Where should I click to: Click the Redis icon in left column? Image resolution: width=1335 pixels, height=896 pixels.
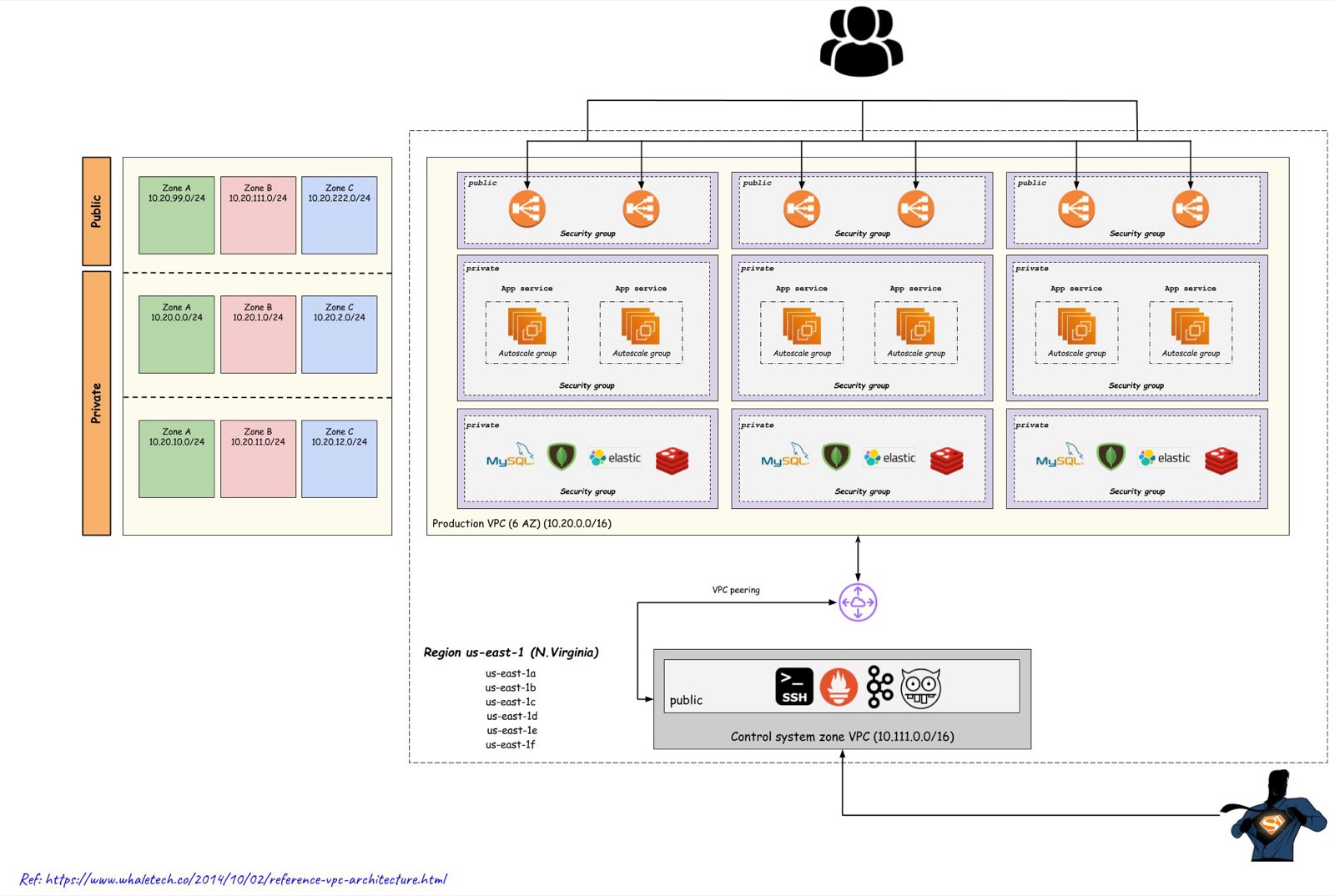672,460
